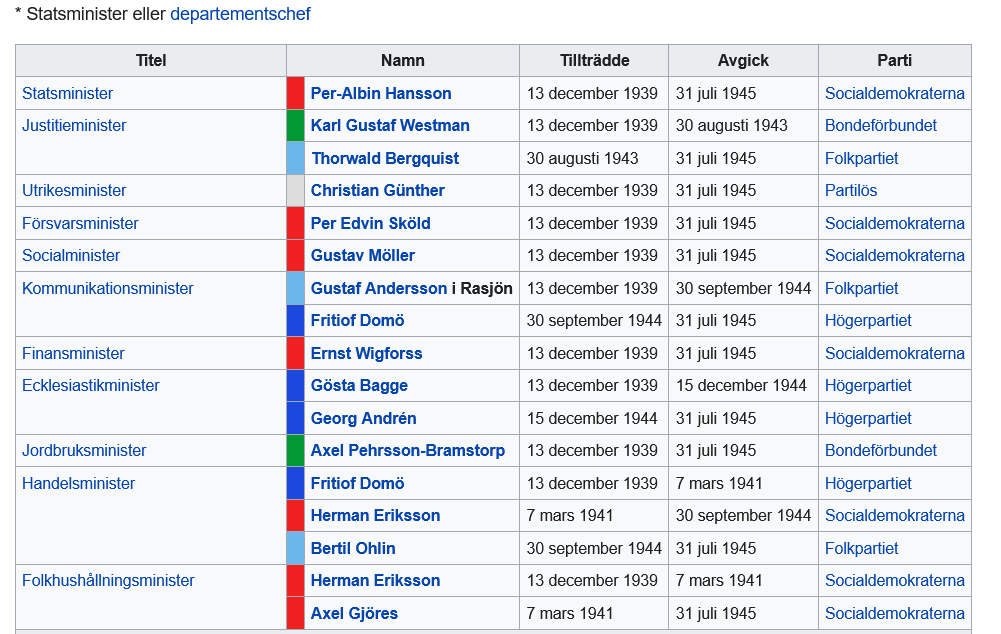Open the Utrikesminister title link
The height and width of the screenshot is (634, 1001).
click(x=74, y=190)
